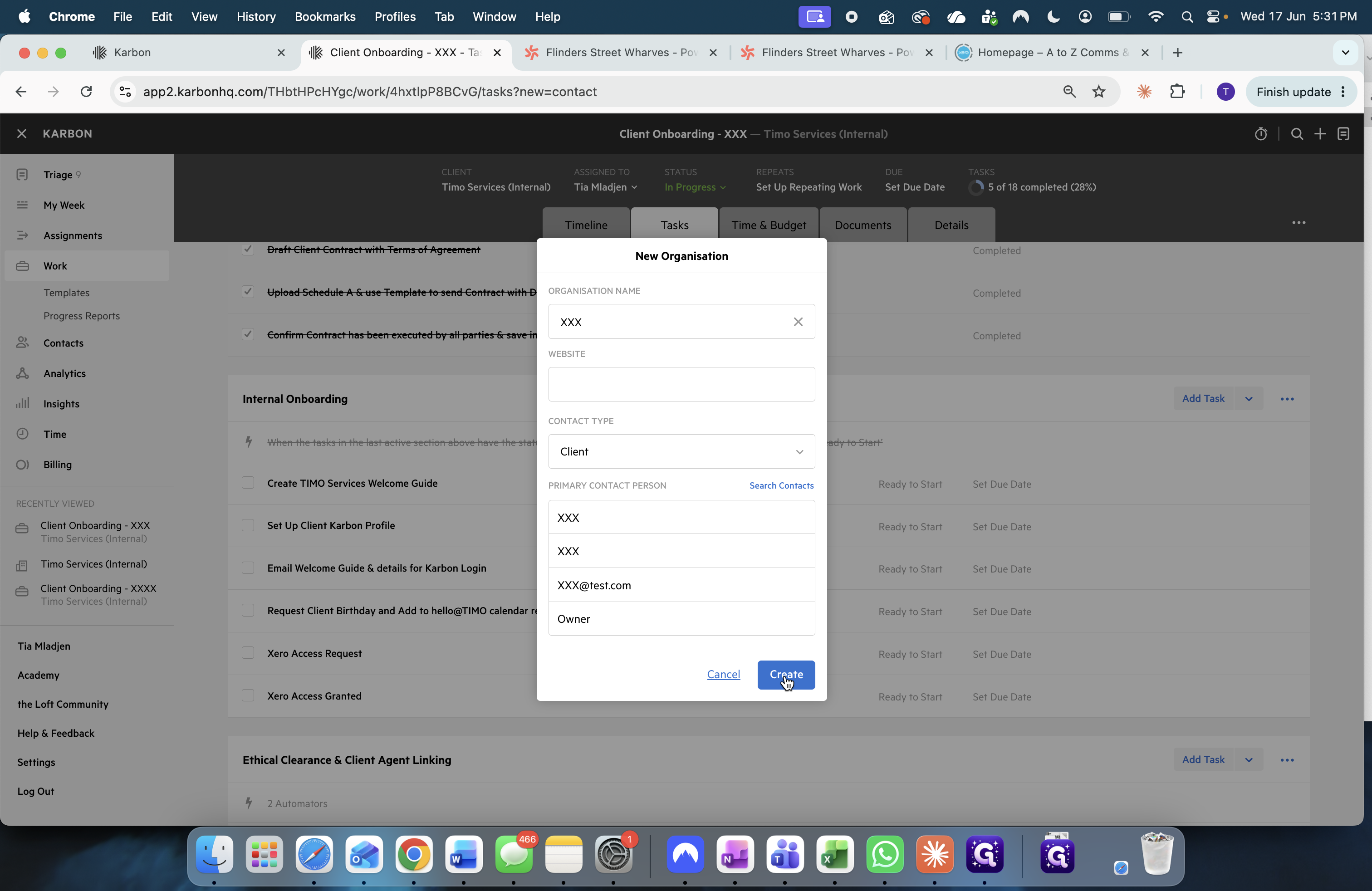
Task: Click Log Out in the sidebar
Action: [x=36, y=791]
